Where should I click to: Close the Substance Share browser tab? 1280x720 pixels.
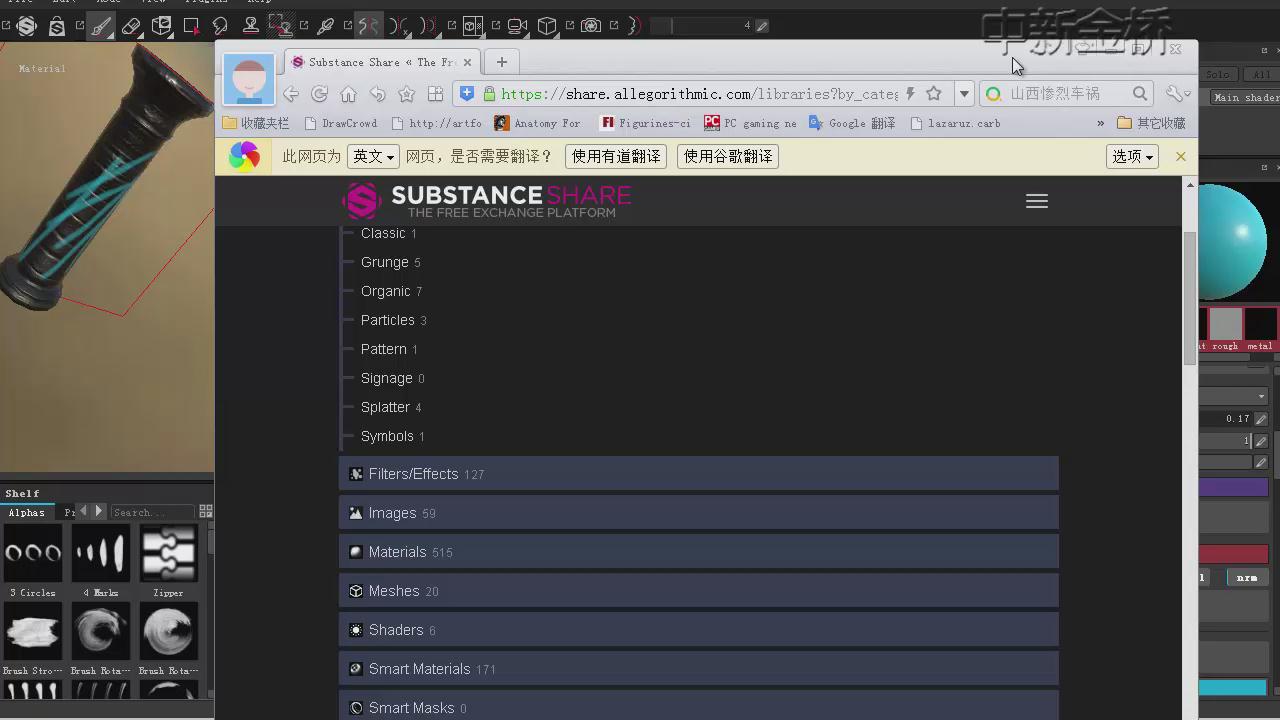(467, 62)
